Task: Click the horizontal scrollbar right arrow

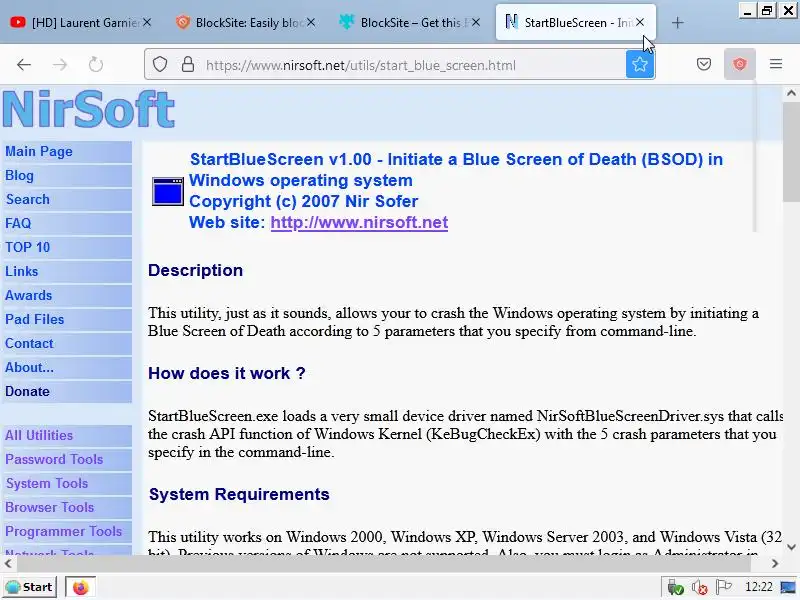Action: click(775, 563)
